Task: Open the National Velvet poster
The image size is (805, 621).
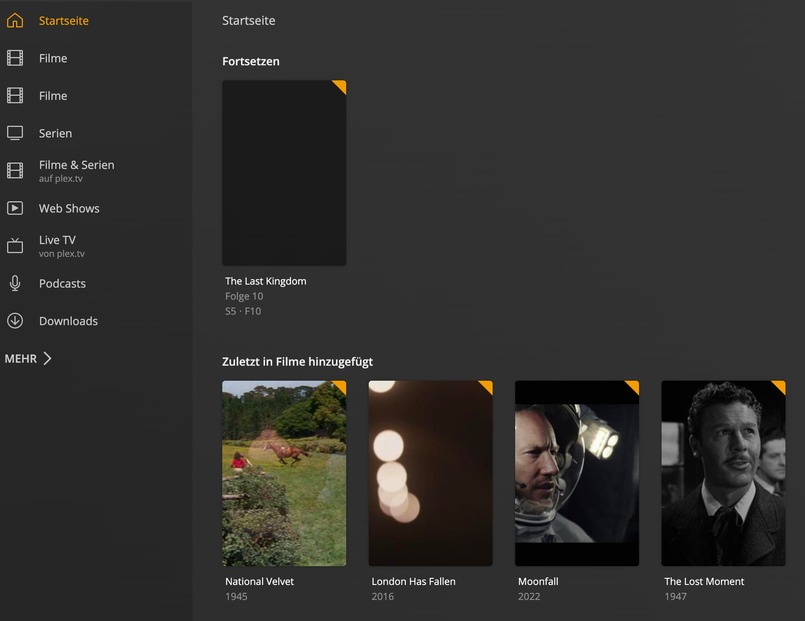Action: (284, 473)
